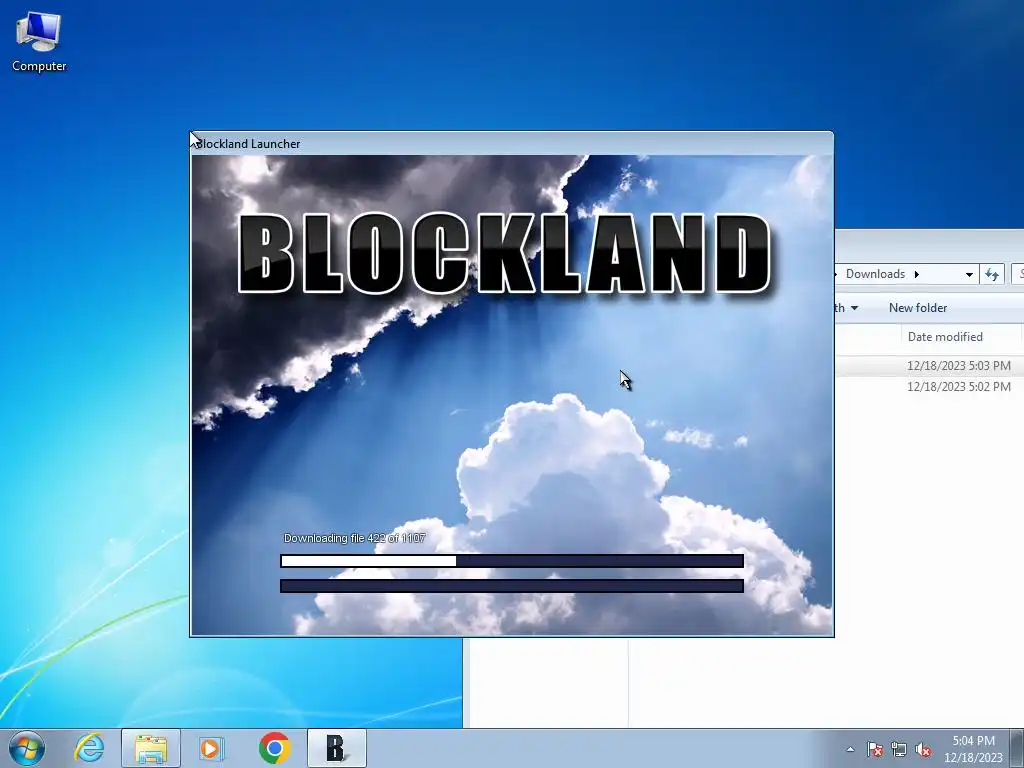Click the BLOCKLAND logo image
The width and height of the screenshot is (1024, 768).
[x=504, y=254]
